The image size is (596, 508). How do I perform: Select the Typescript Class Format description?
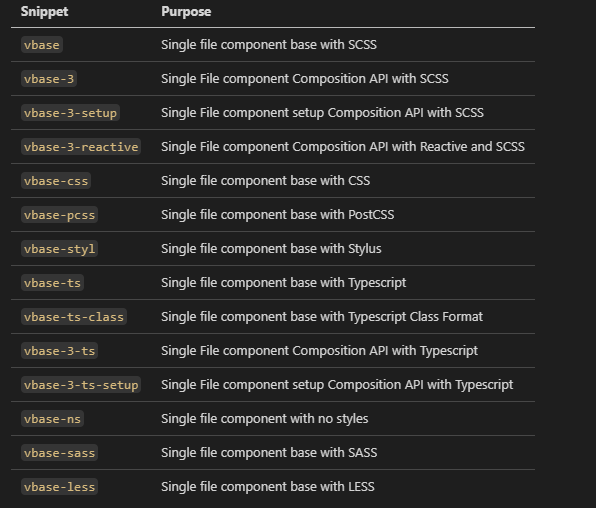tap(322, 317)
